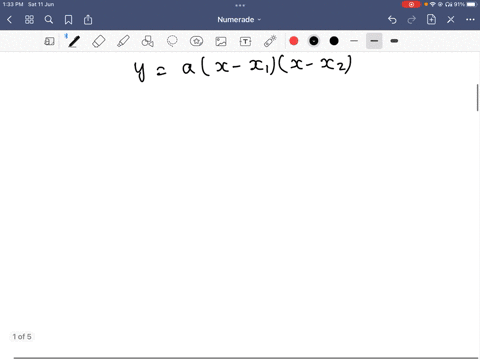Select the Text box tool
This screenshot has height=360, width=480.
tap(245, 41)
